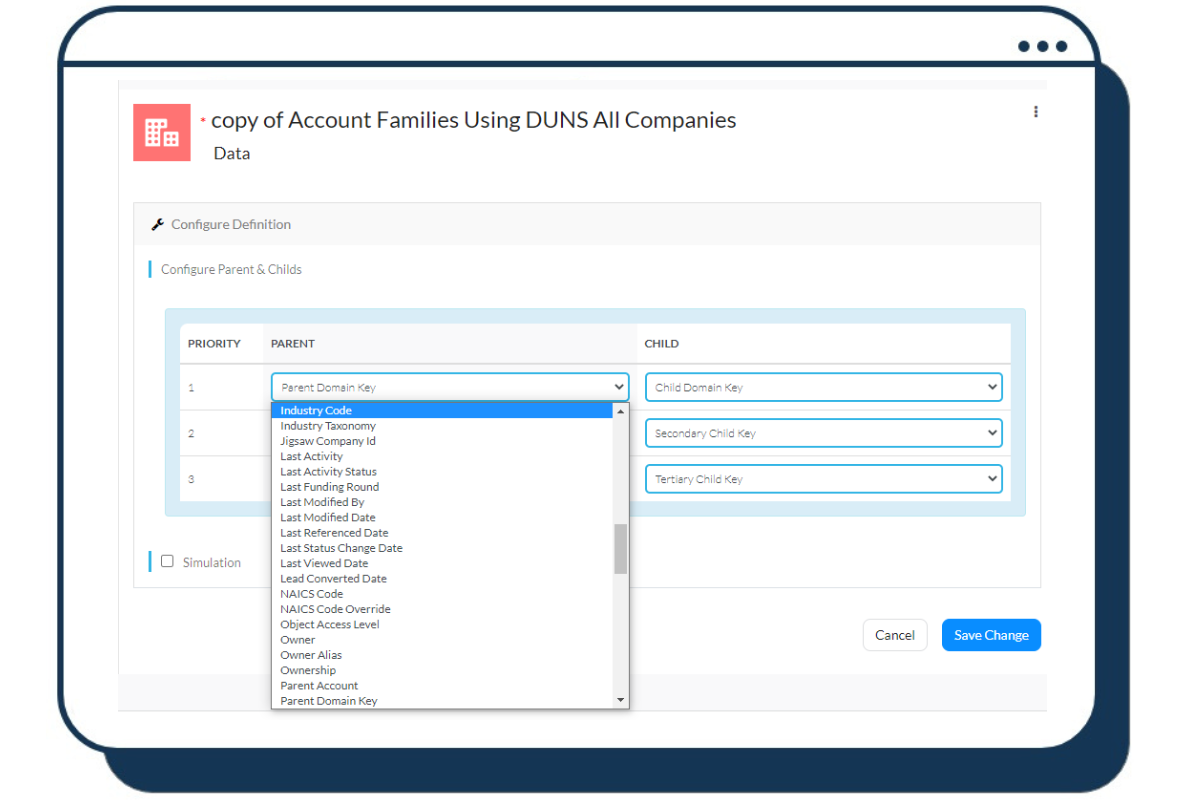Click the wrench icon beside Configure Definition
Viewport: 1200px width, 800px height.
(157, 224)
